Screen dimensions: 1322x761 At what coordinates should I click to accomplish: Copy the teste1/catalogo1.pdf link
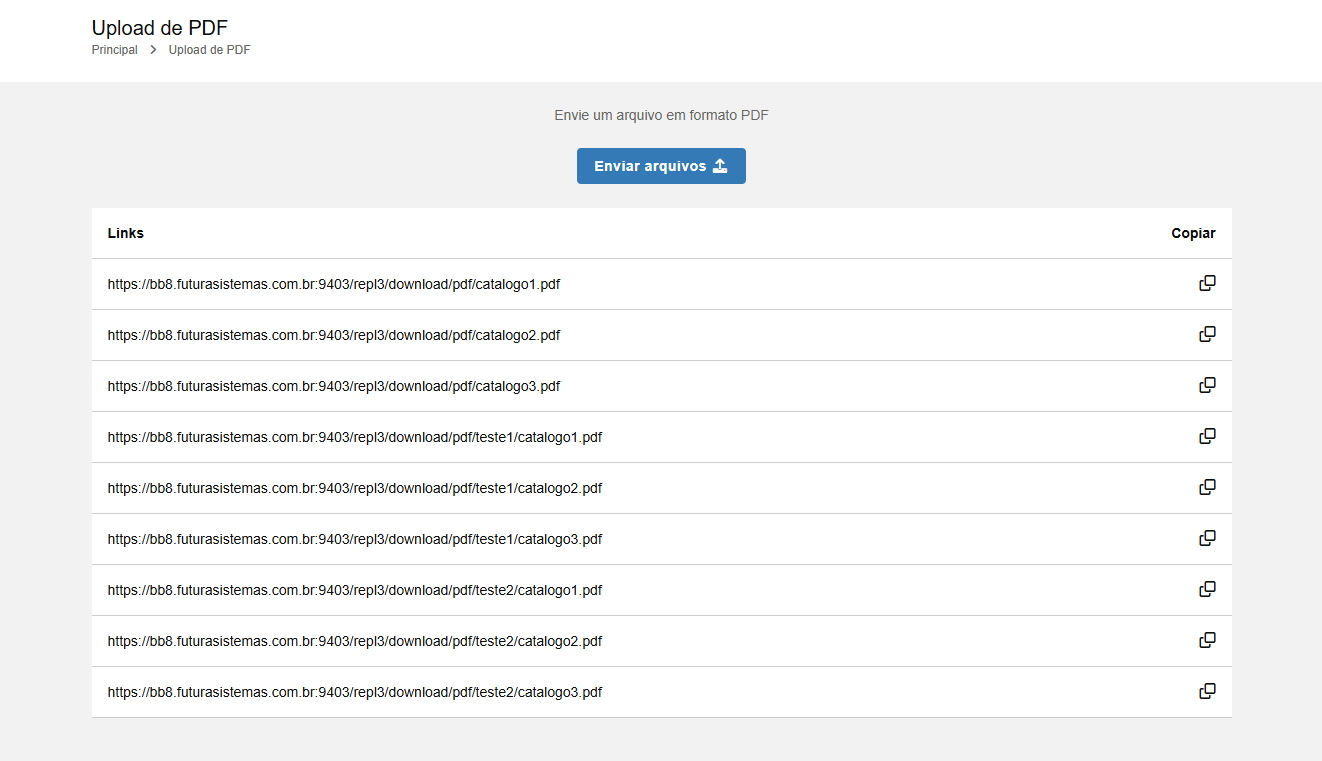click(1207, 436)
